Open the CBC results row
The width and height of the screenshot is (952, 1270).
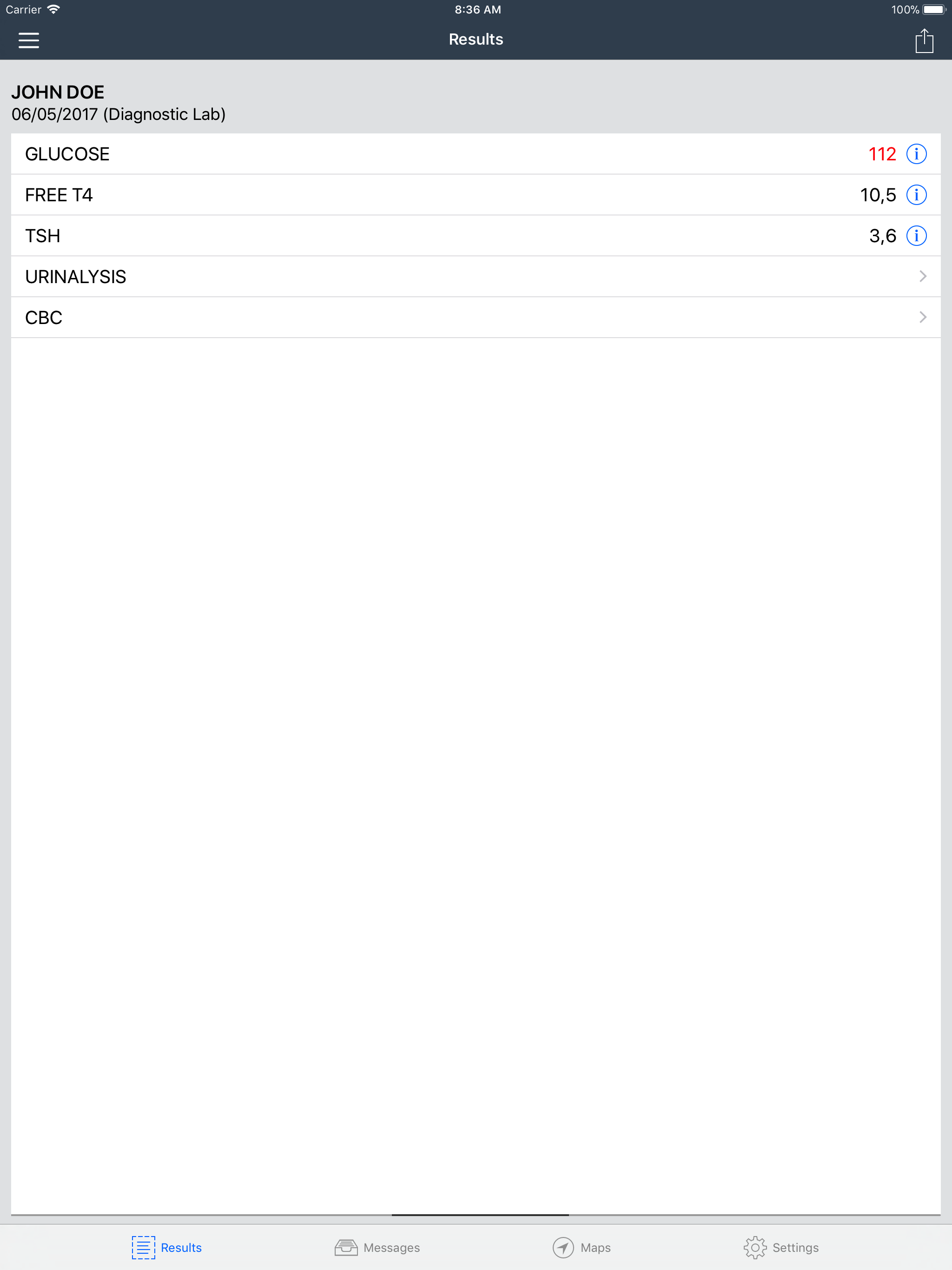(x=476, y=317)
